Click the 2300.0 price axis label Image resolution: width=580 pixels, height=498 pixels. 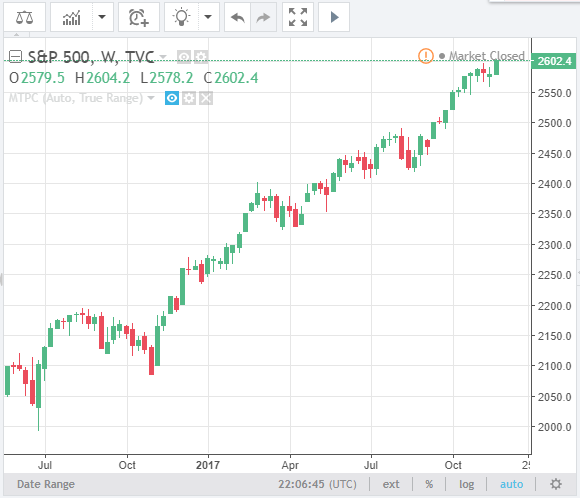[554, 245]
